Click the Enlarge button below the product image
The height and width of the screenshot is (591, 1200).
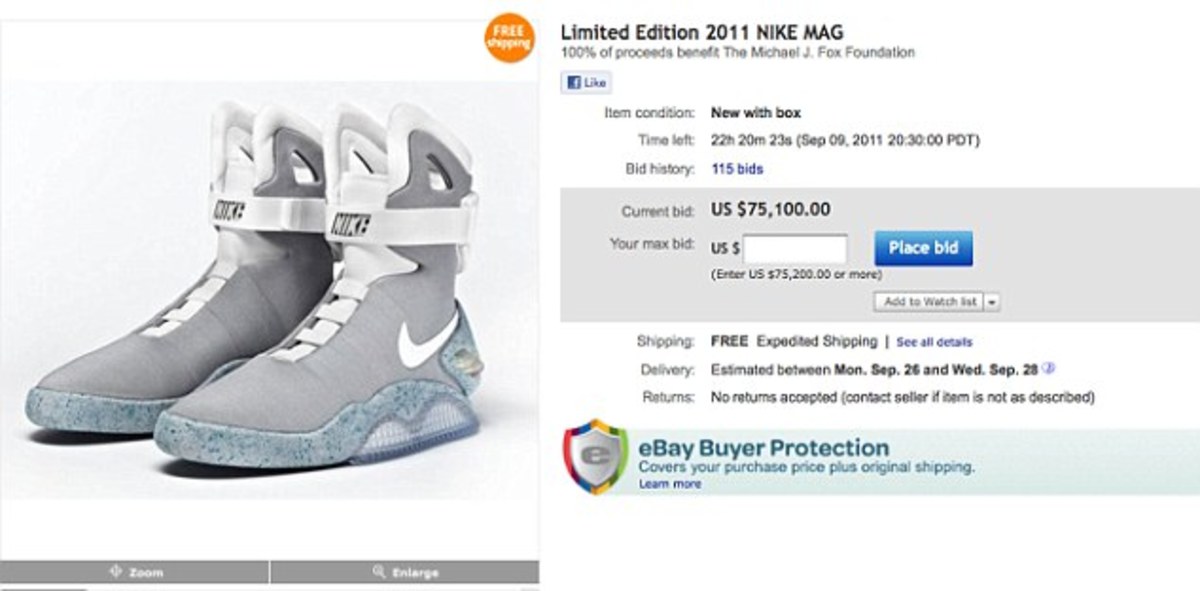click(404, 572)
